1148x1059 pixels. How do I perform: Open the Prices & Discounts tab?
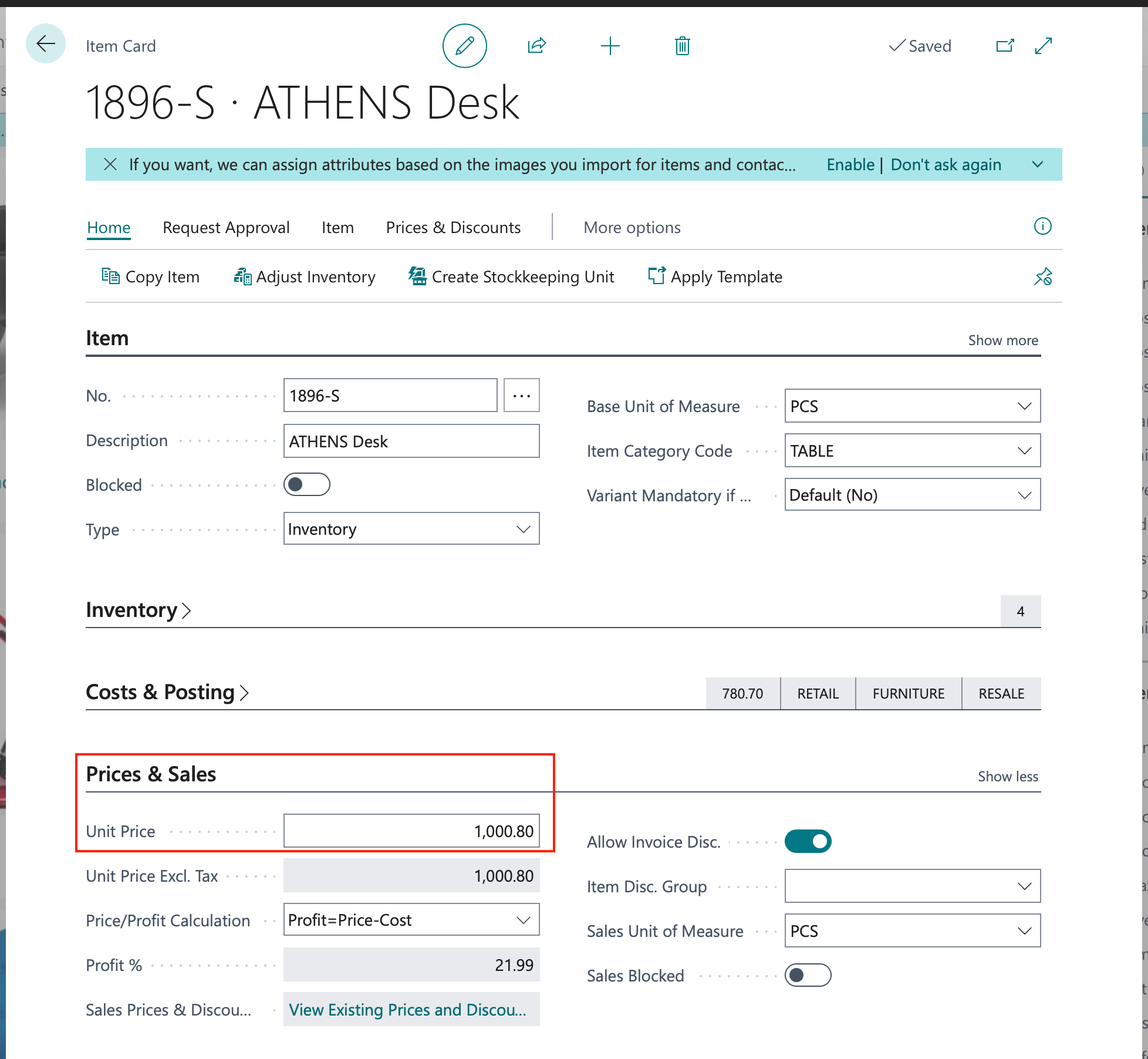pyautogui.click(x=453, y=228)
